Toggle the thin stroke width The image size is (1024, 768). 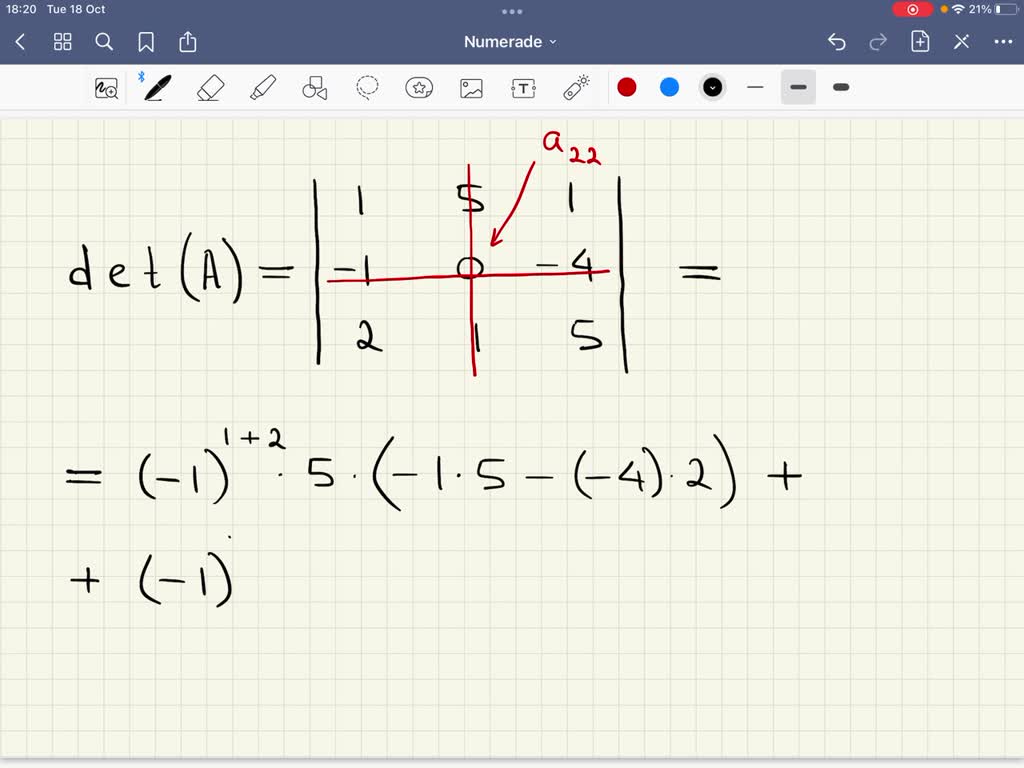click(x=755, y=87)
